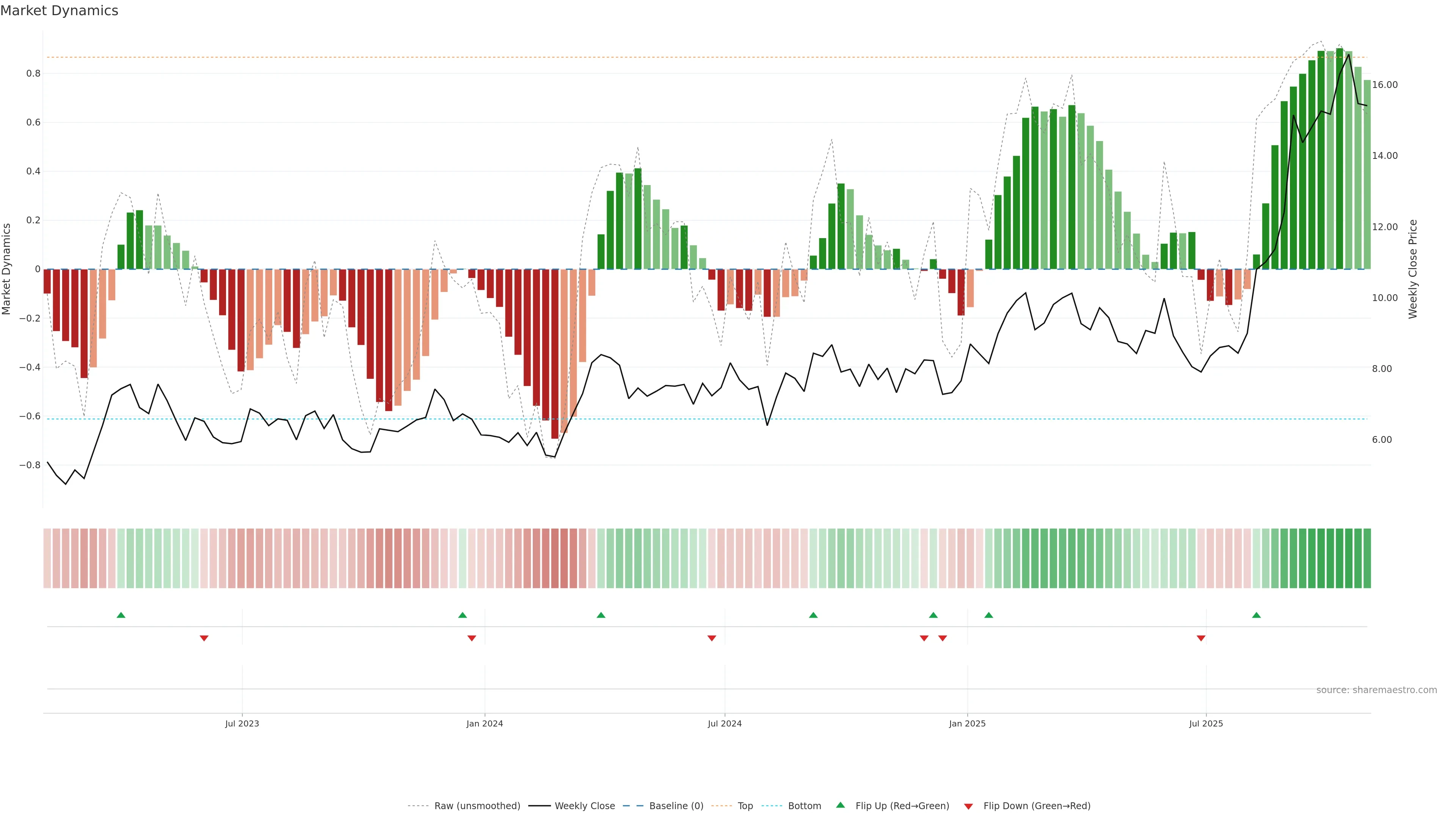Click the Market Dynamics chart title

[60, 11]
